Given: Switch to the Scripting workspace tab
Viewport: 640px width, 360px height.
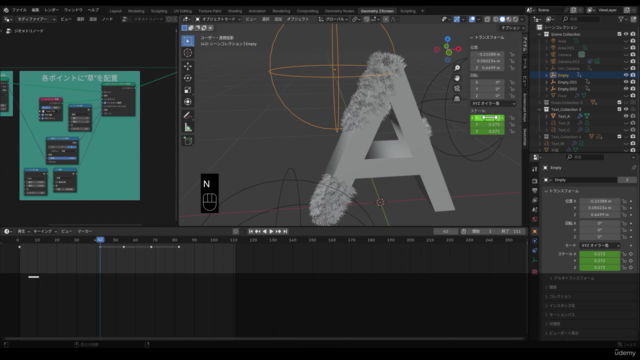Looking at the screenshot, I should 408,11.
